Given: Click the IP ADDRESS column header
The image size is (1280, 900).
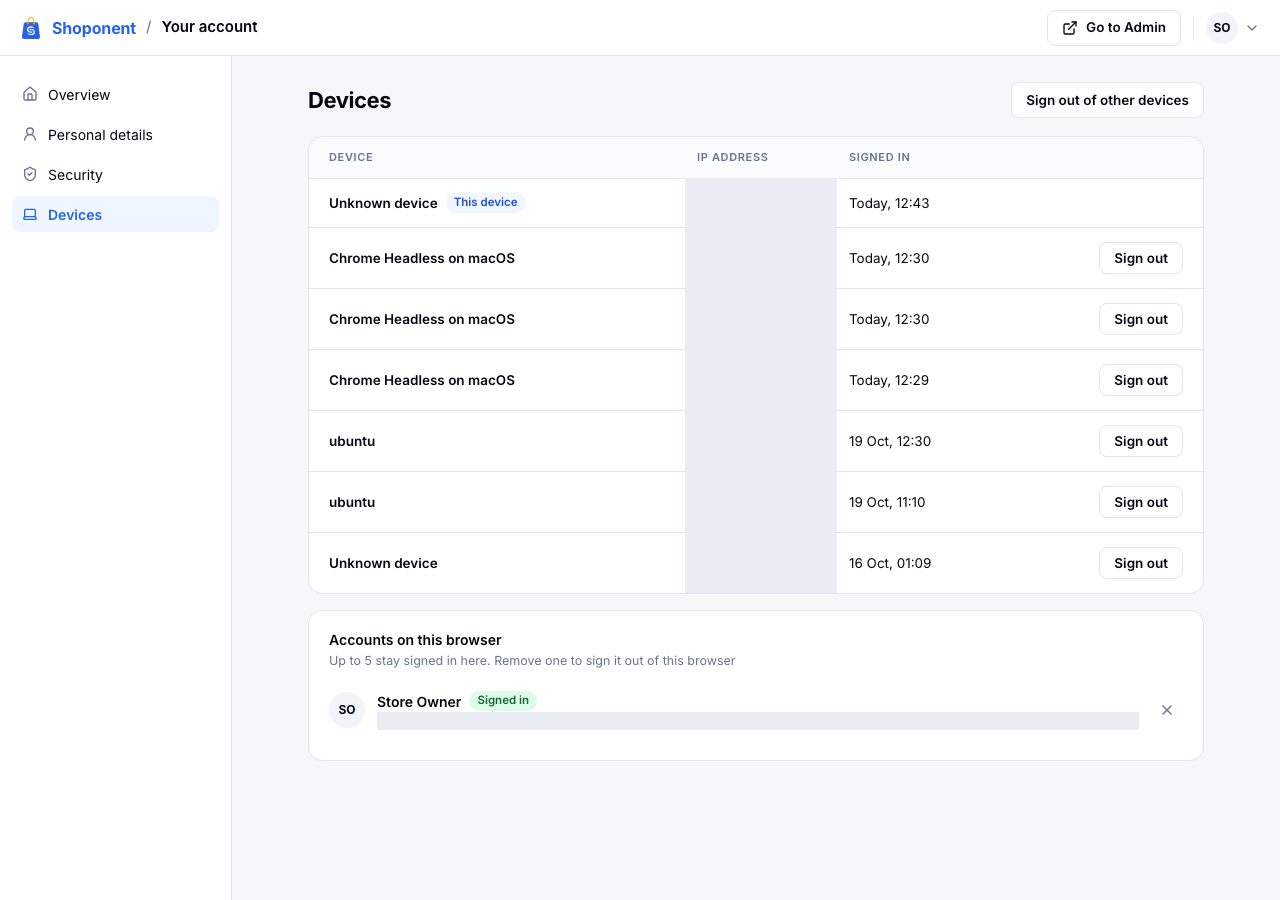Looking at the screenshot, I should click(733, 157).
